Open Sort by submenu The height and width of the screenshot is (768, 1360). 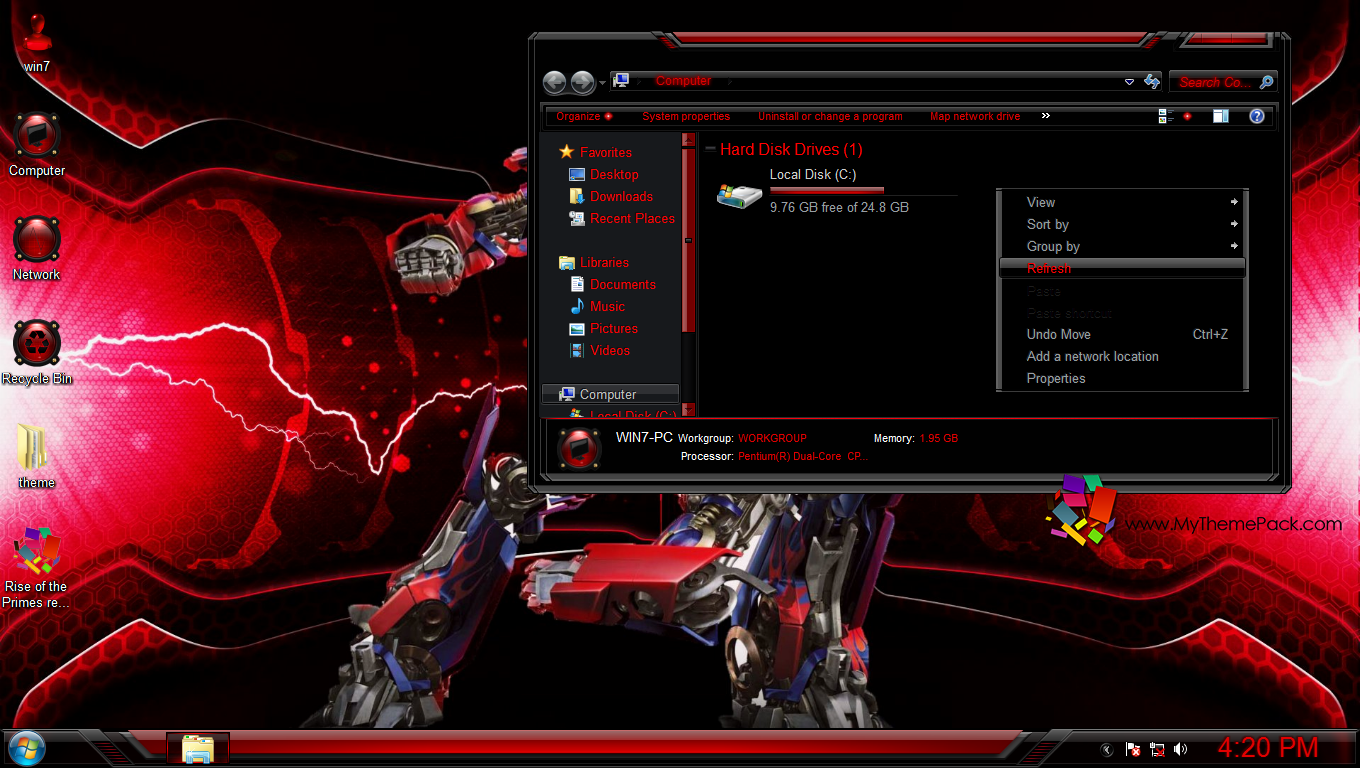[1122, 224]
